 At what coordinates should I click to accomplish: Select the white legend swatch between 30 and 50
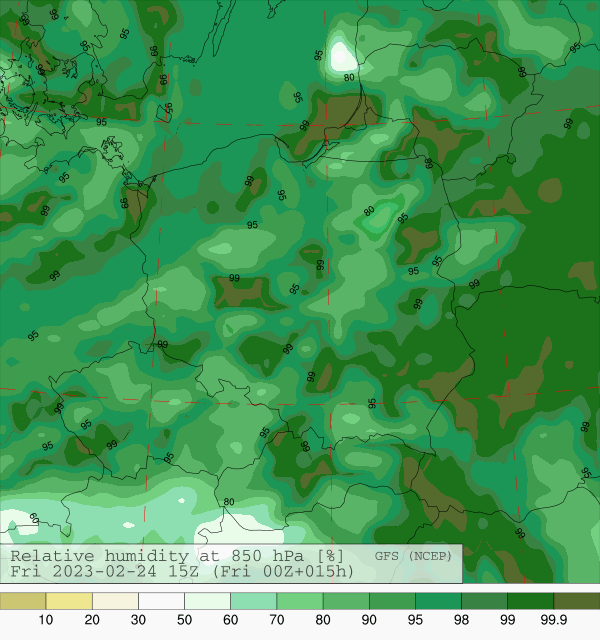click(161, 601)
